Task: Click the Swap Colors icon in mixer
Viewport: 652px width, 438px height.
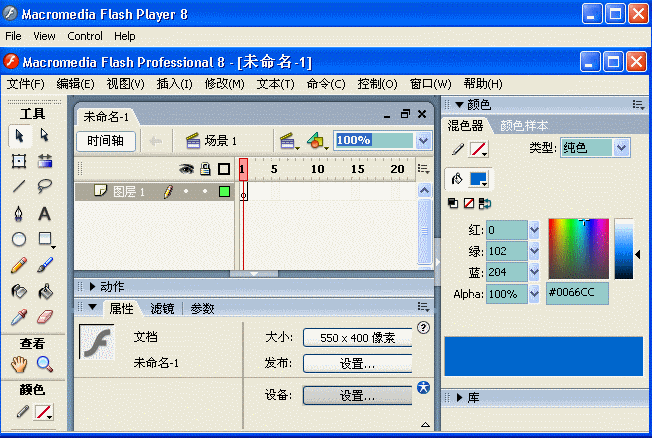Action: pyautogui.click(x=485, y=203)
